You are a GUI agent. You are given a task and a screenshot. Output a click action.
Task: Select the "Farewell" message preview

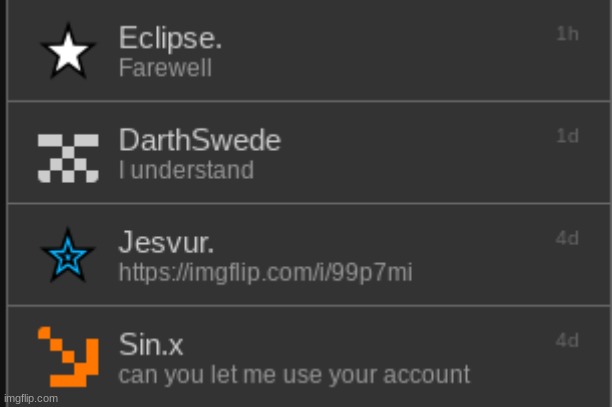(165, 69)
